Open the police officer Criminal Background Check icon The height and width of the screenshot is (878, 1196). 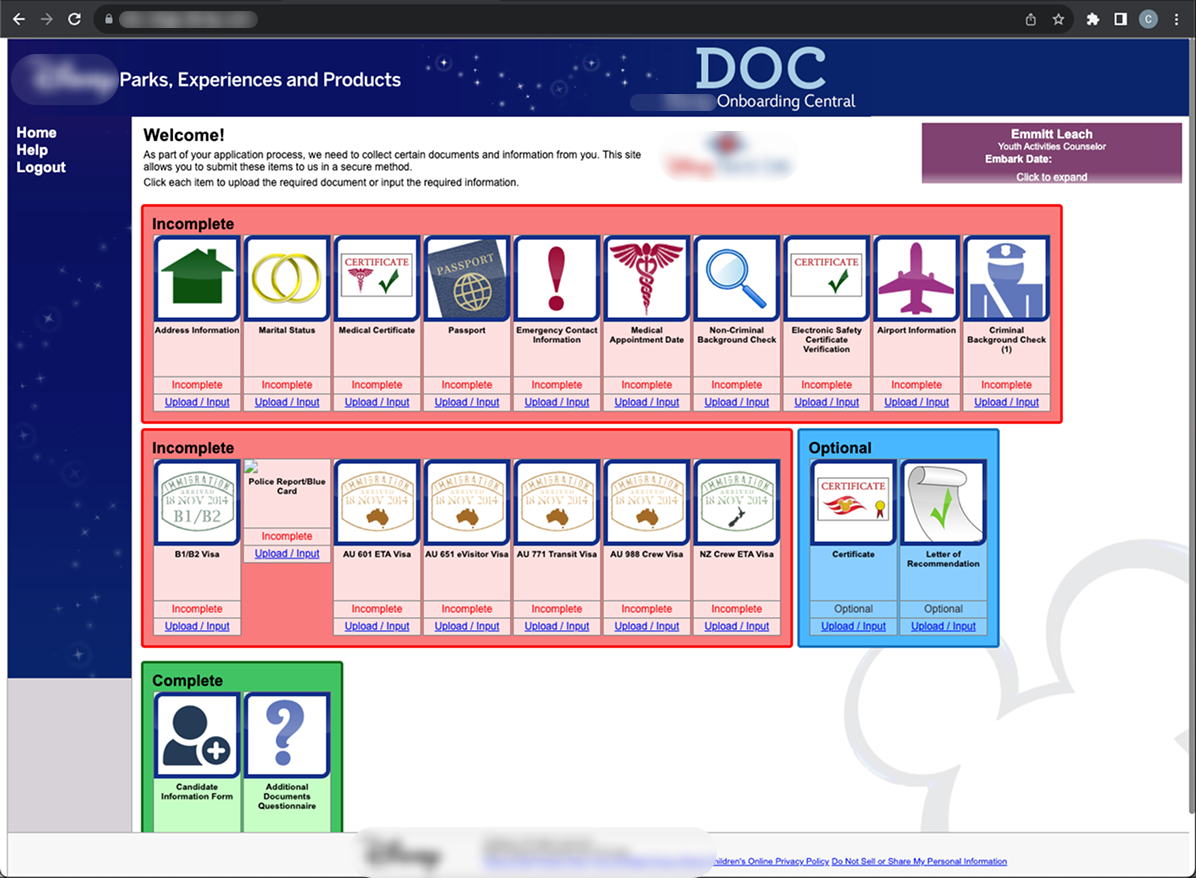1006,279
